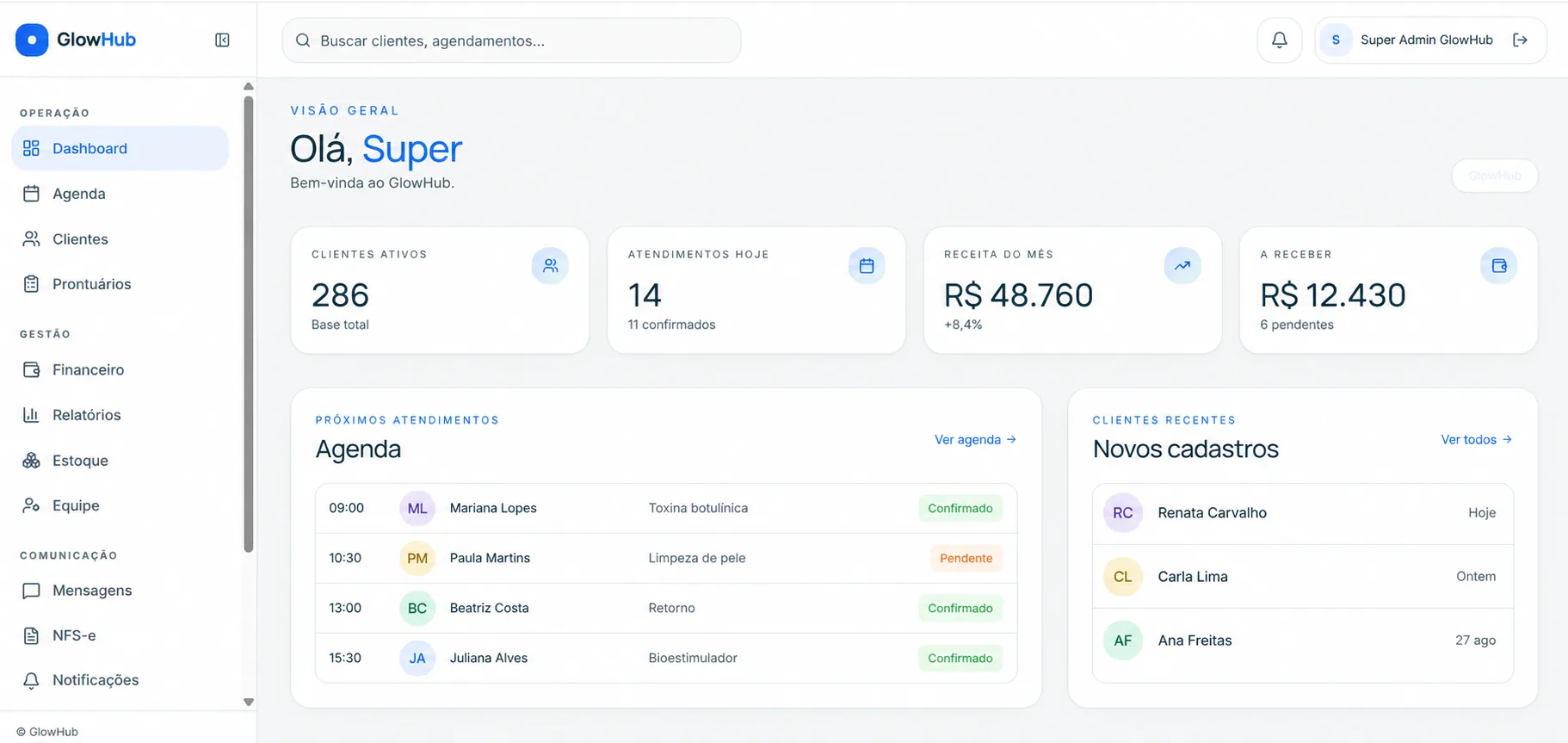
Task: Click the logout icon beside Super Admin GlowHub
Action: 1520,40
